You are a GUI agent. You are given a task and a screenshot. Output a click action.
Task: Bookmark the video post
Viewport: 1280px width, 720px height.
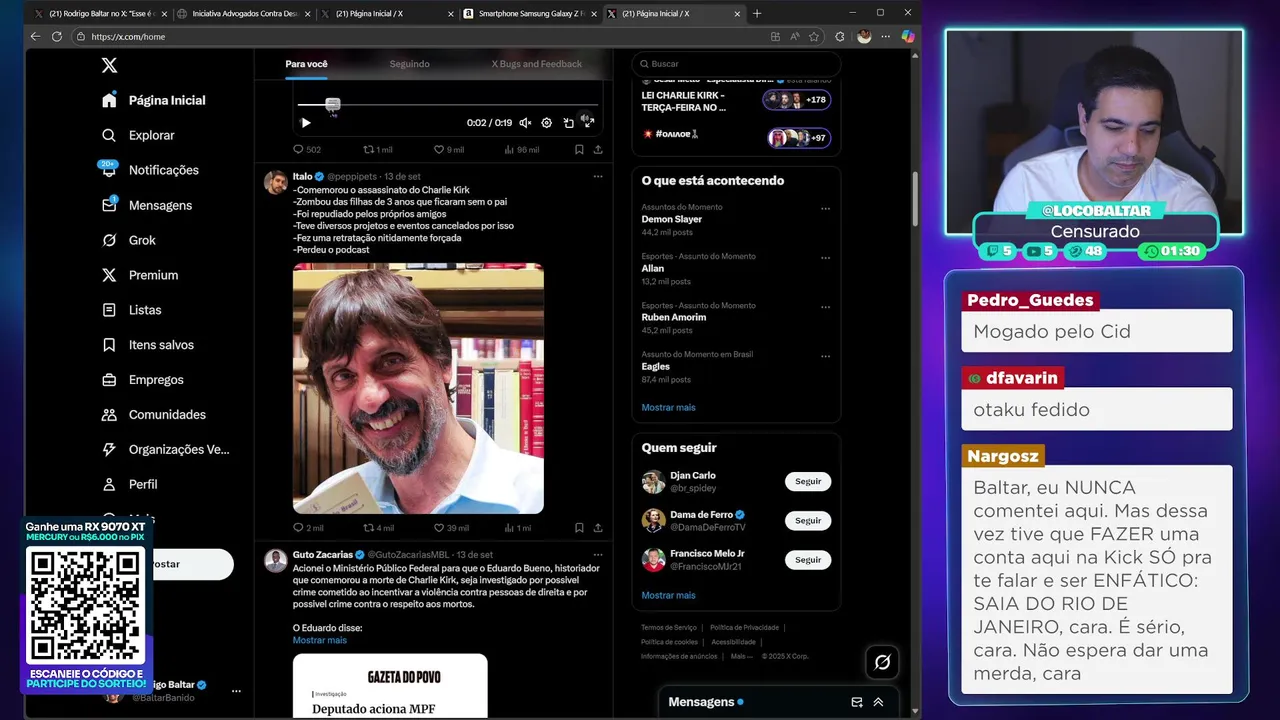(x=579, y=150)
